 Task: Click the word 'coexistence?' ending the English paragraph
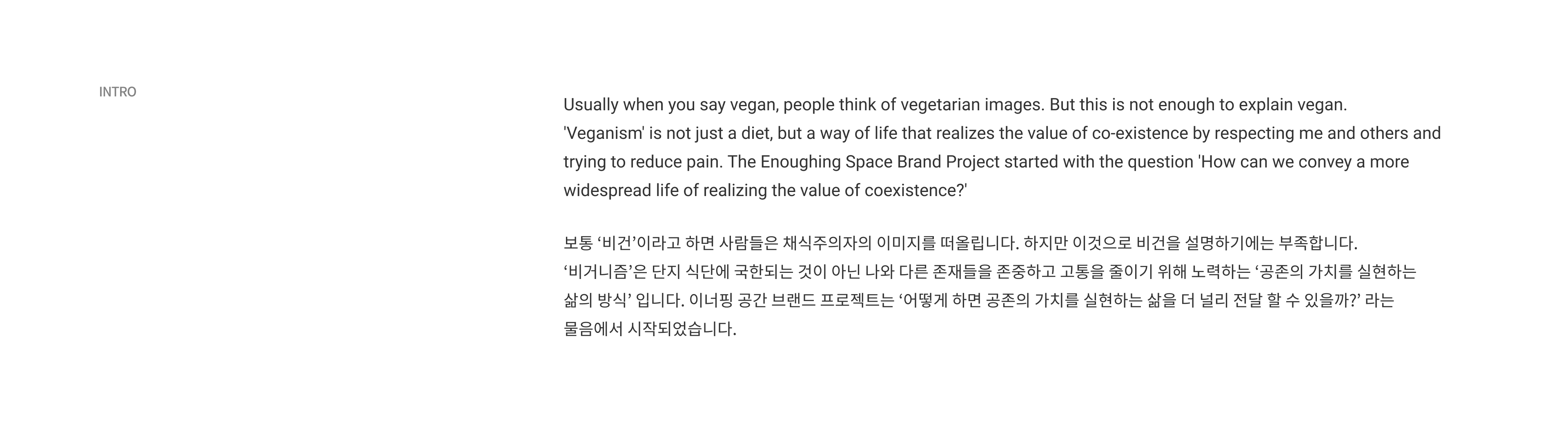pos(915,191)
